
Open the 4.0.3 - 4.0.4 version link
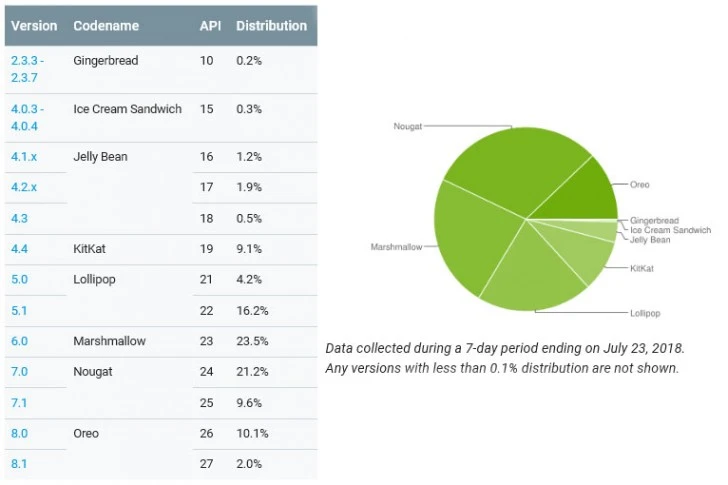[x=29, y=117]
